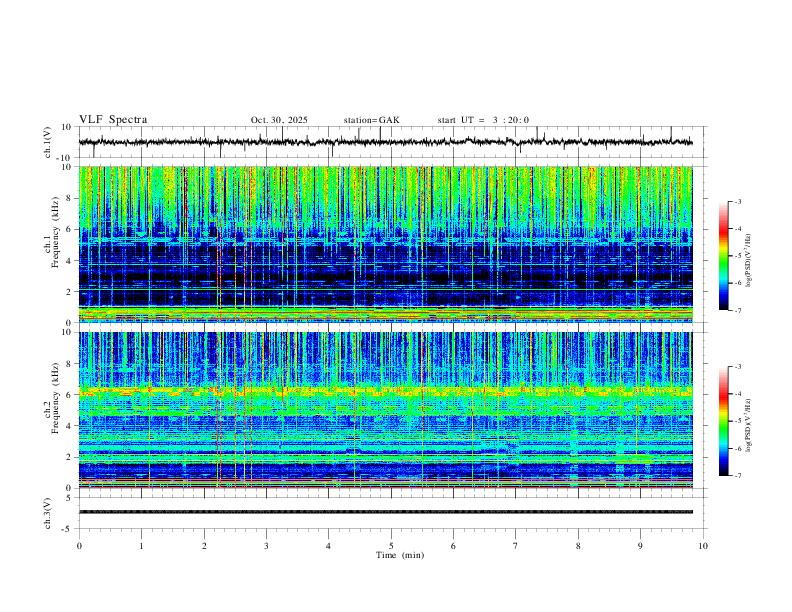Click the time-axis tick label "5"
The image size is (792, 612).
coord(391,546)
